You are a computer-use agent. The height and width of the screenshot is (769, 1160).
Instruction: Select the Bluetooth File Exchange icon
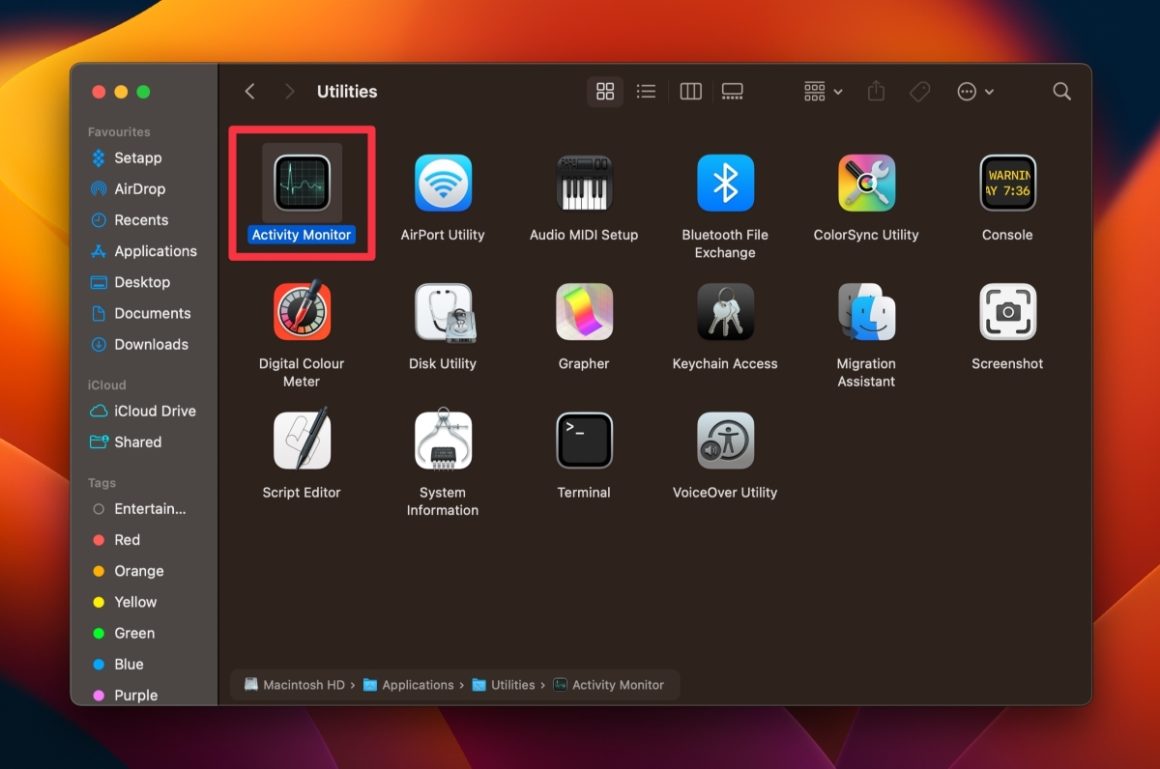[x=724, y=182]
